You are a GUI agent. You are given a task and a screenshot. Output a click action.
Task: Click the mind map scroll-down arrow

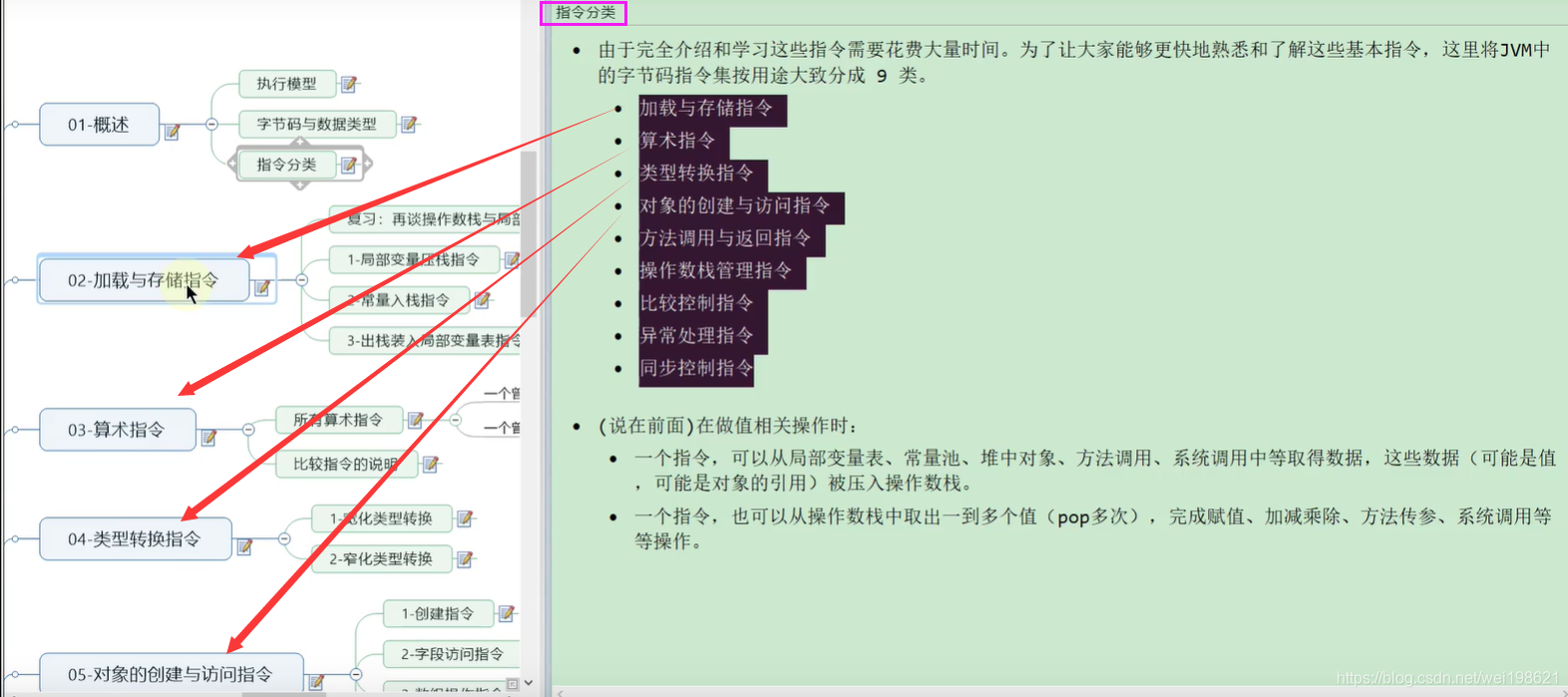pyautogui.click(x=529, y=683)
